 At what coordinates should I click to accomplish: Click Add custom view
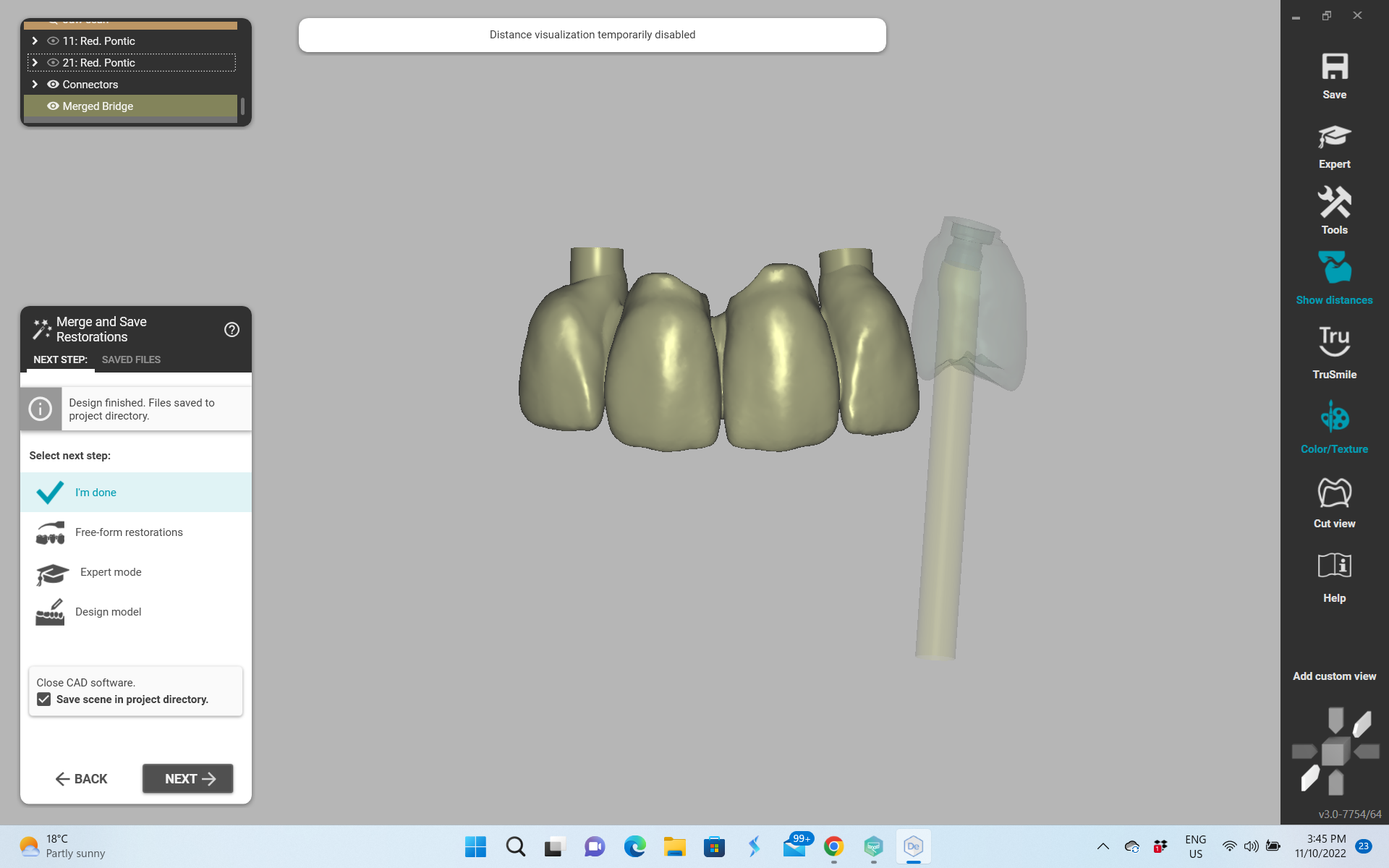(x=1334, y=676)
